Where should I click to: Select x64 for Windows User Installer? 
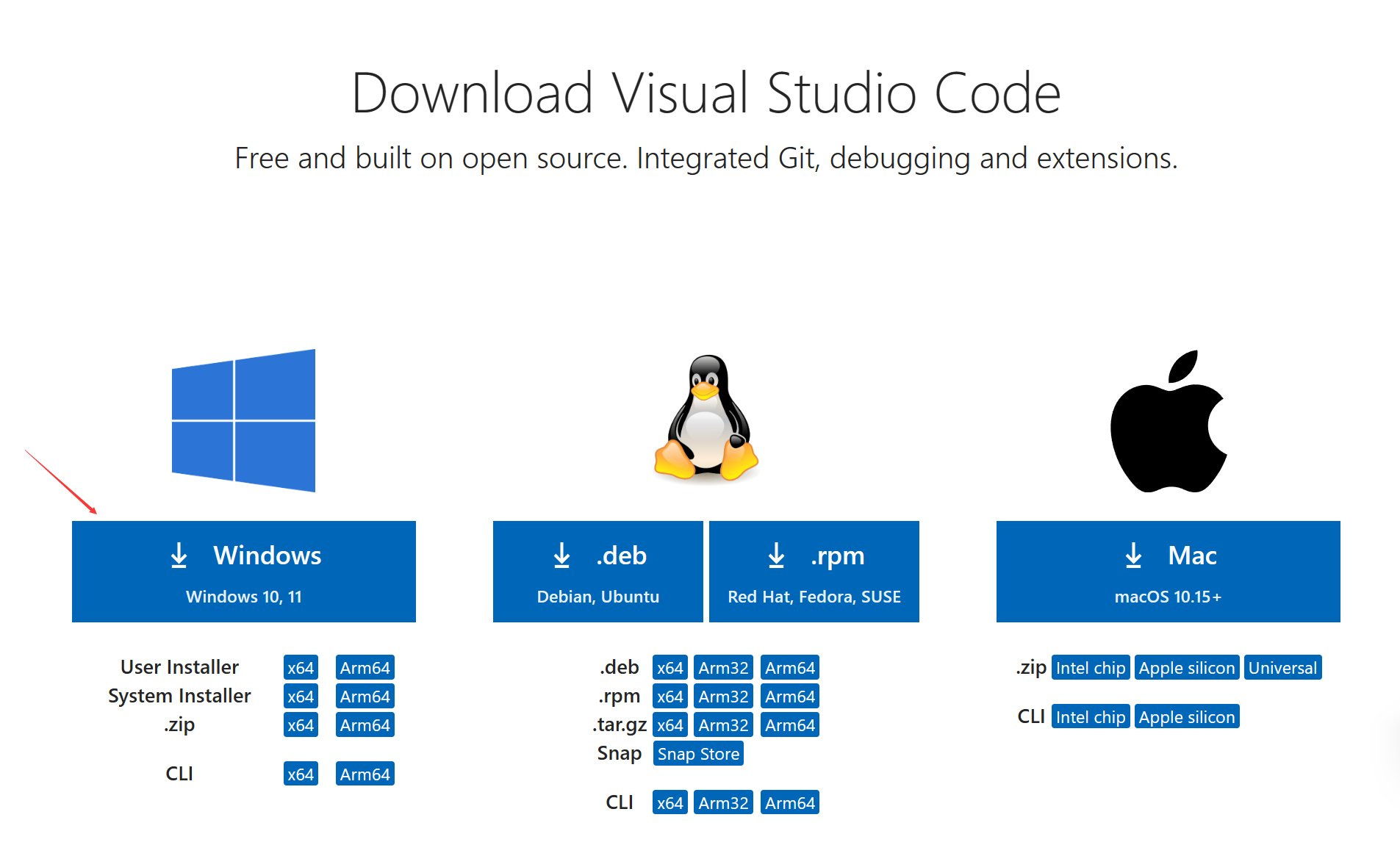point(301,667)
